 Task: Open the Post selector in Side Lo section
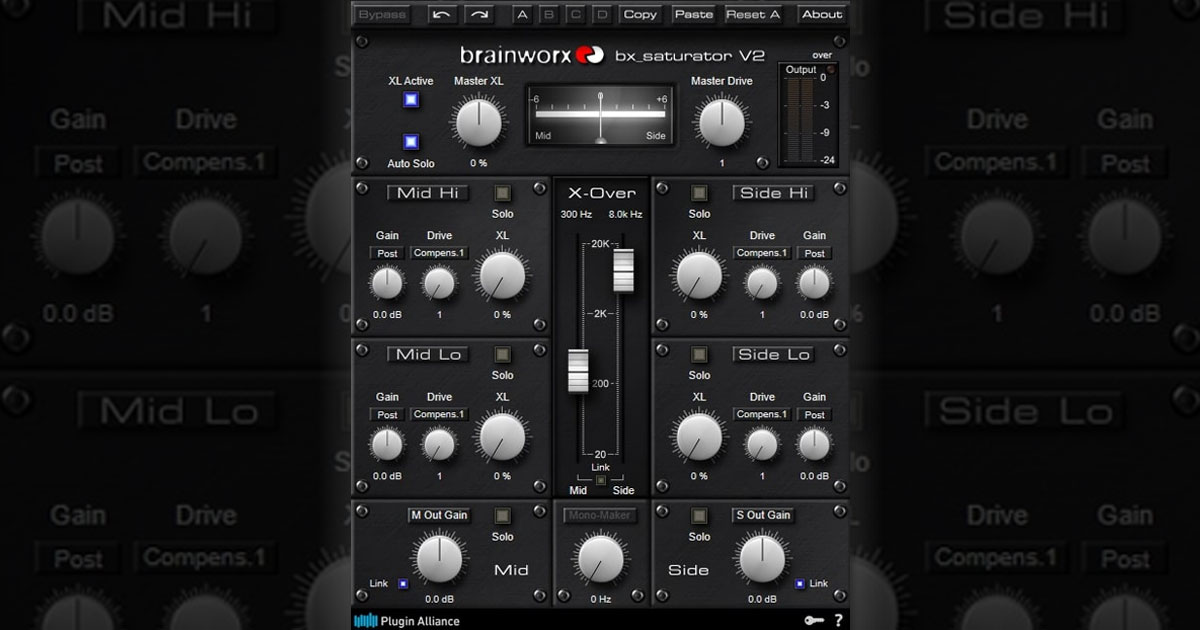pyautogui.click(x=815, y=414)
